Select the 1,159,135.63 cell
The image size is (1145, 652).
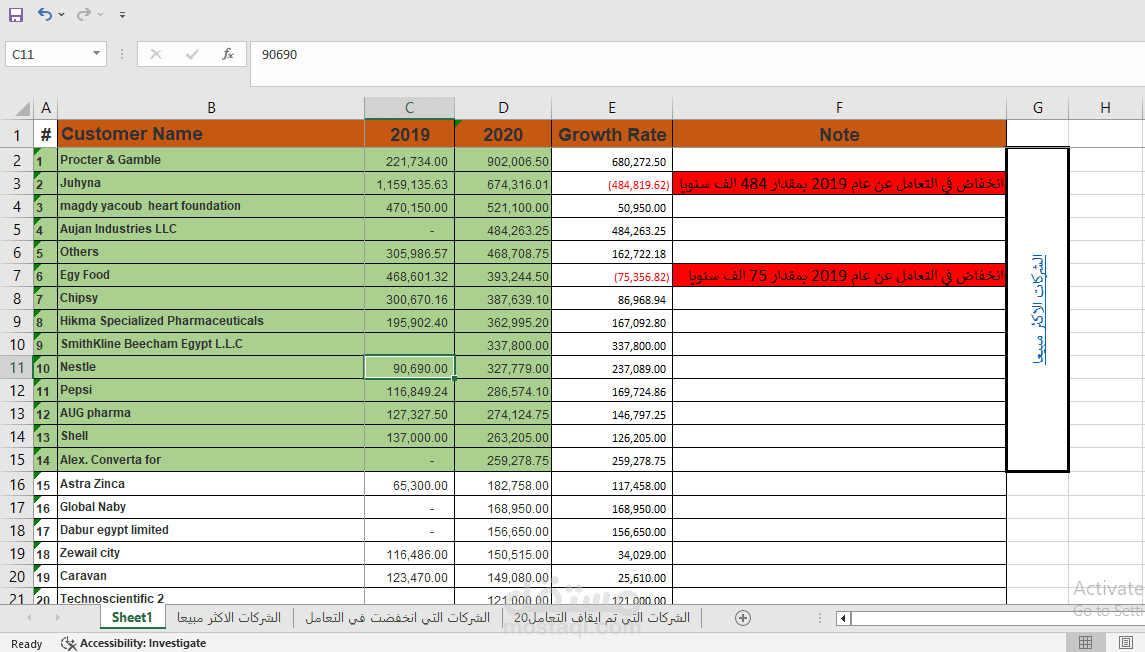pos(410,184)
